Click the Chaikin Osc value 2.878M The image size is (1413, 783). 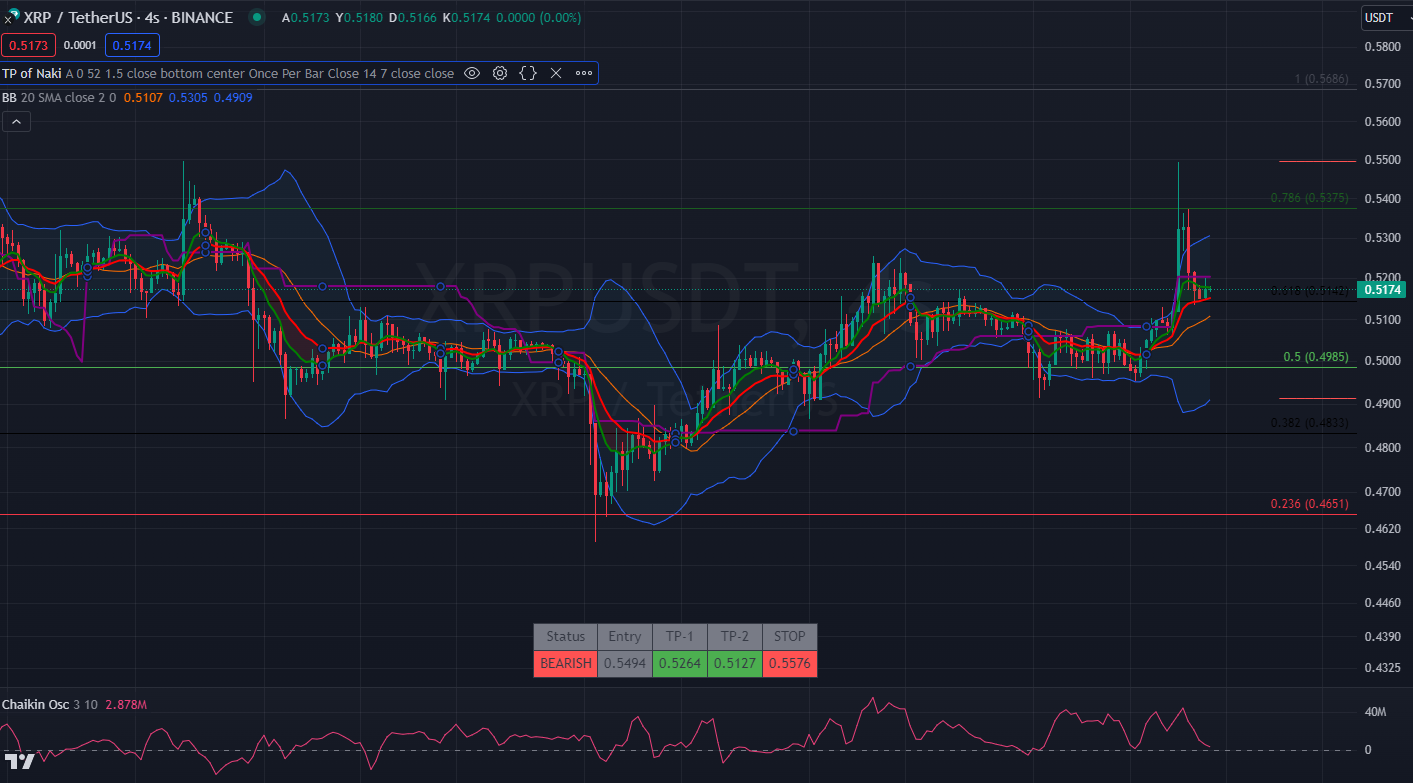click(x=126, y=705)
